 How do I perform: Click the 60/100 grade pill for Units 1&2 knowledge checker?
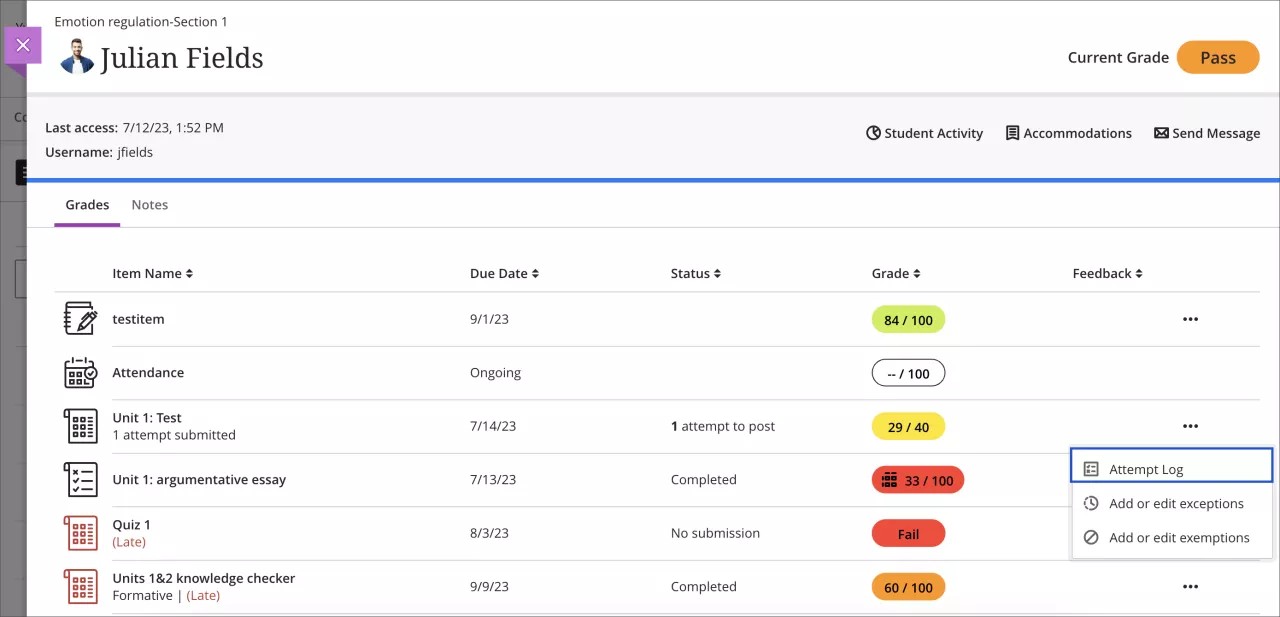tap(908, 586)
